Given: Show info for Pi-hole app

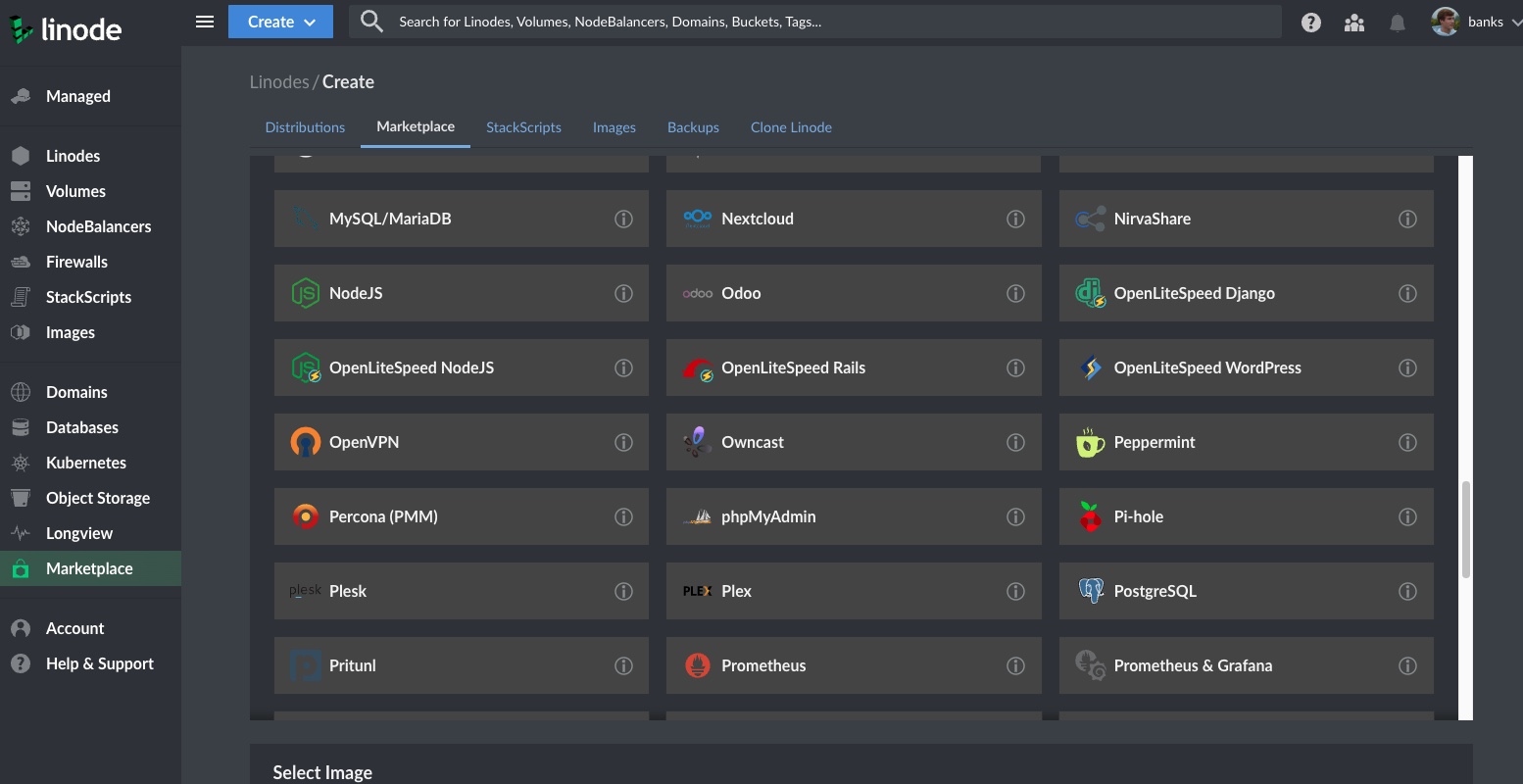Looking at the screenshot, I should (1407, 516).
